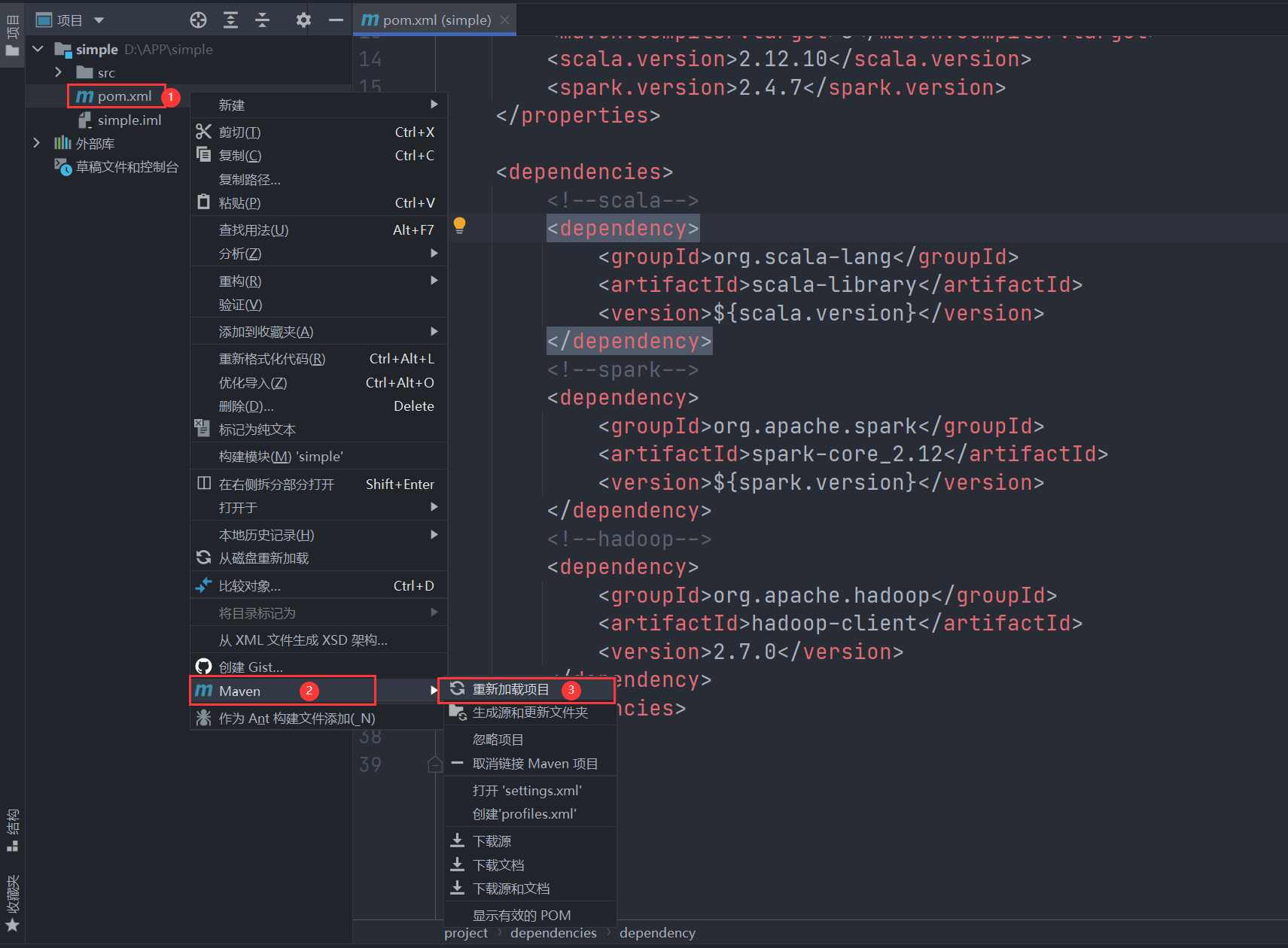The height and width of the screenshot is (948, 1288).
Task: Click the GitHub icon beside 创建 Gist
Action: (x=203, y=666)
